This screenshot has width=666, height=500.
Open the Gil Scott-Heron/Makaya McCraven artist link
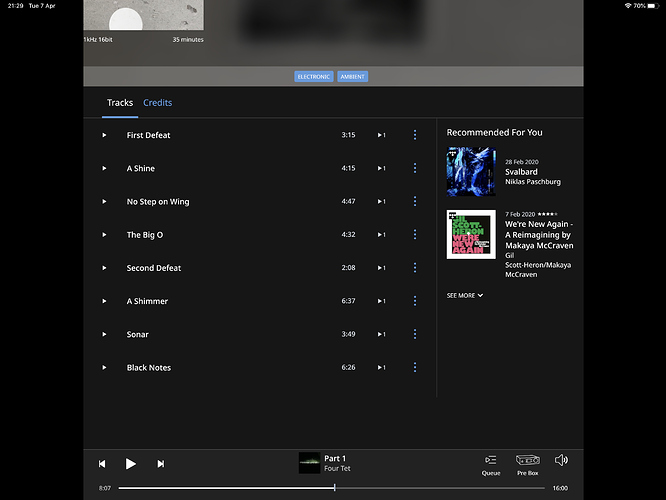(538, 265)
